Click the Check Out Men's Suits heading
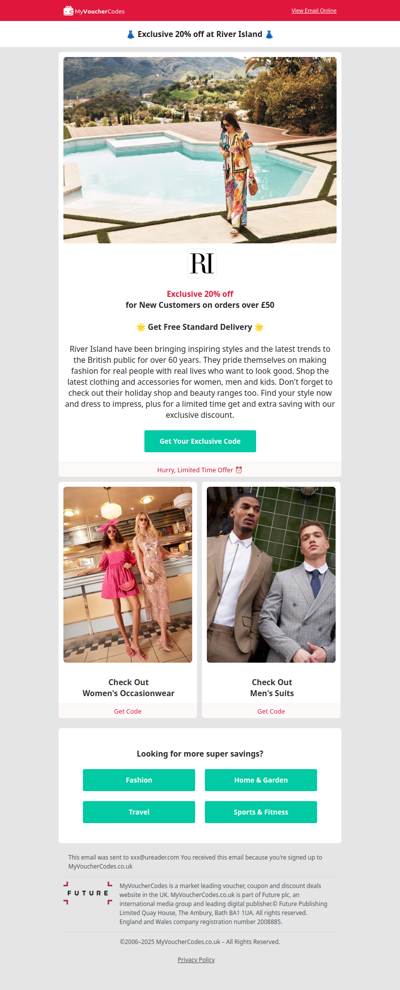This screenshot has width=400, height=990. tap(271, 688)
